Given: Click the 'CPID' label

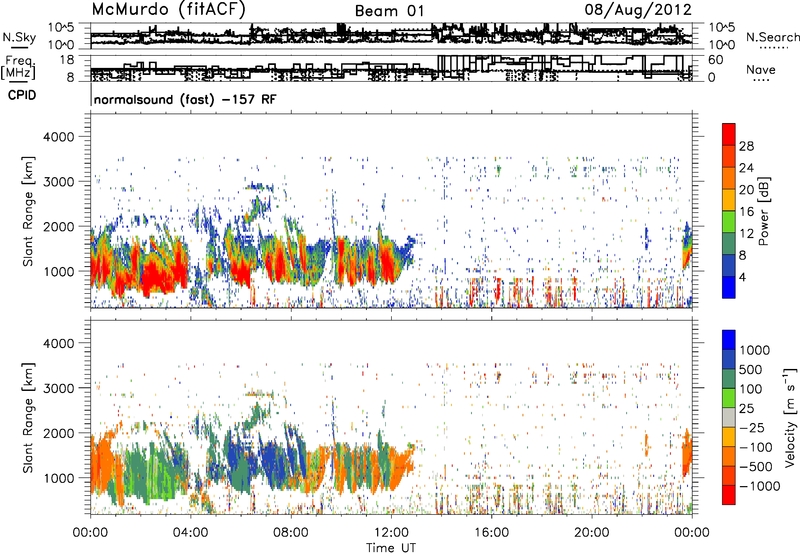Looking at the screenshot, I should (x=22, y=95).
